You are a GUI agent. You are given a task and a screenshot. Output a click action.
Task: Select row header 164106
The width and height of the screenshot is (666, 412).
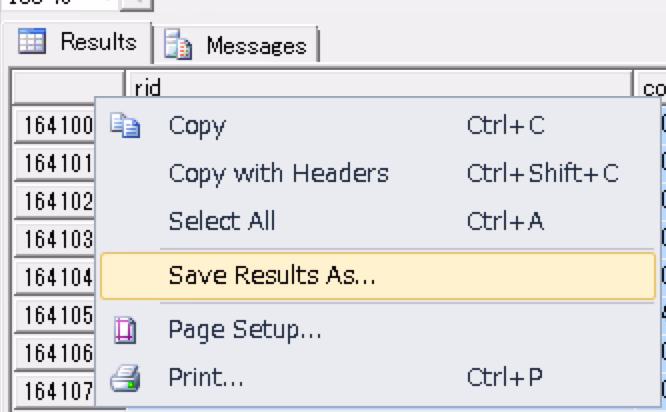point(55,352)
